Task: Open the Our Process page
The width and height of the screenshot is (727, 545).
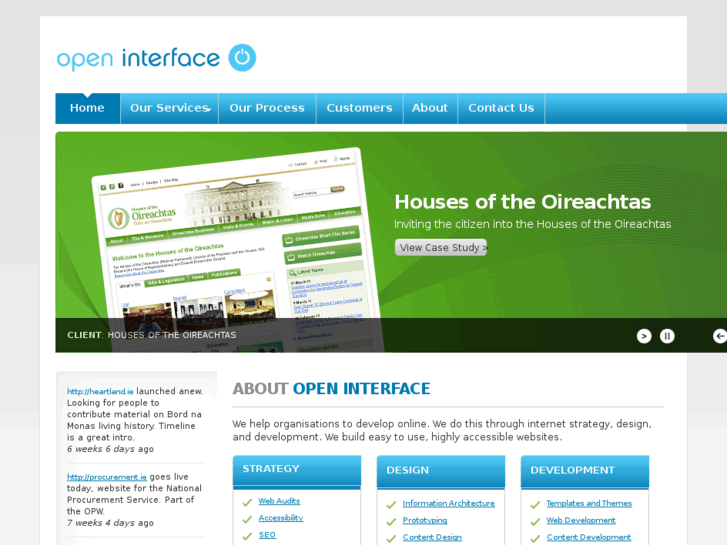Action: pos(267,108)
